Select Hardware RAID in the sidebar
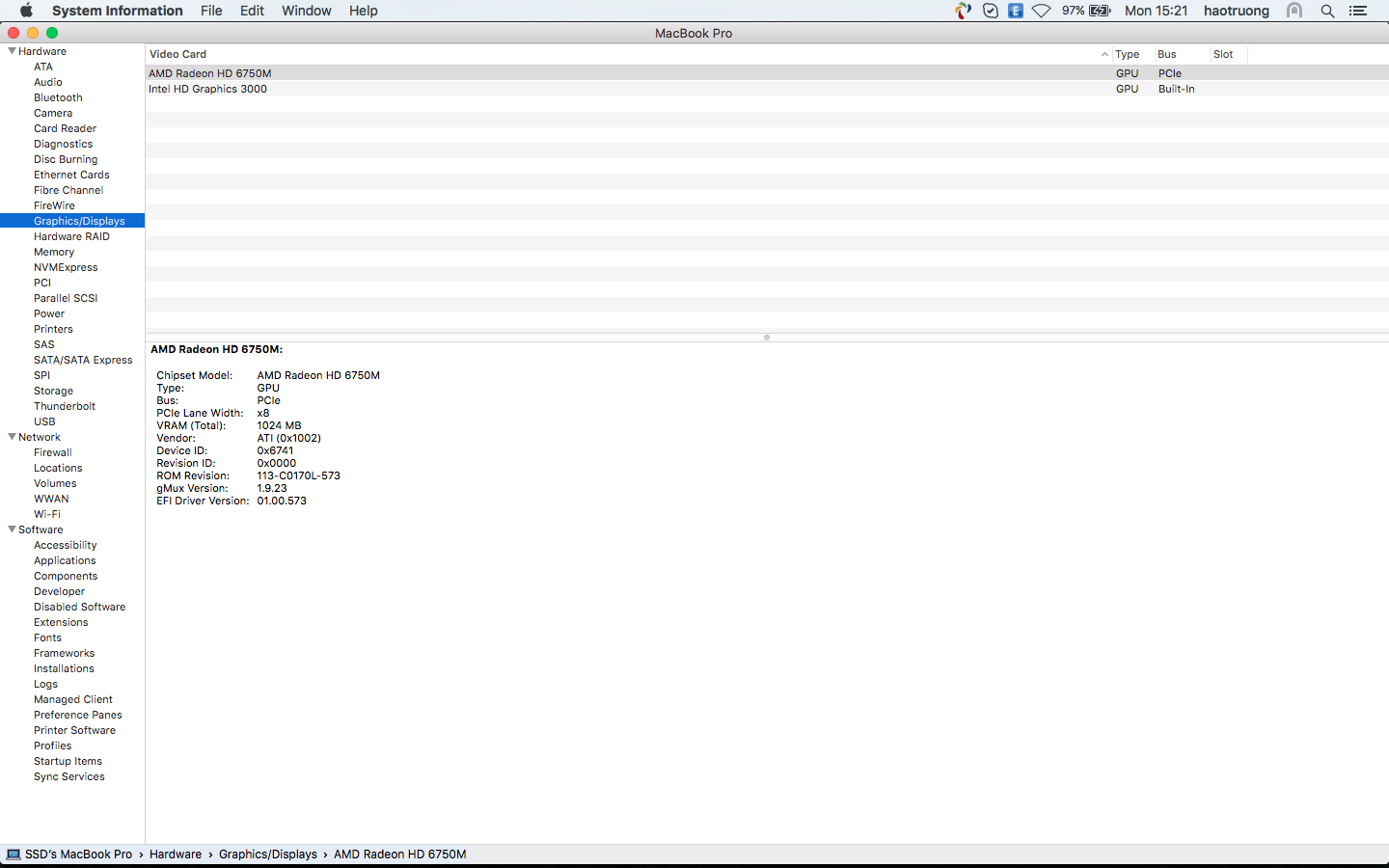The height and width of the screenshot is (868, 1389). pyautogui.click(x=71, y=236)
